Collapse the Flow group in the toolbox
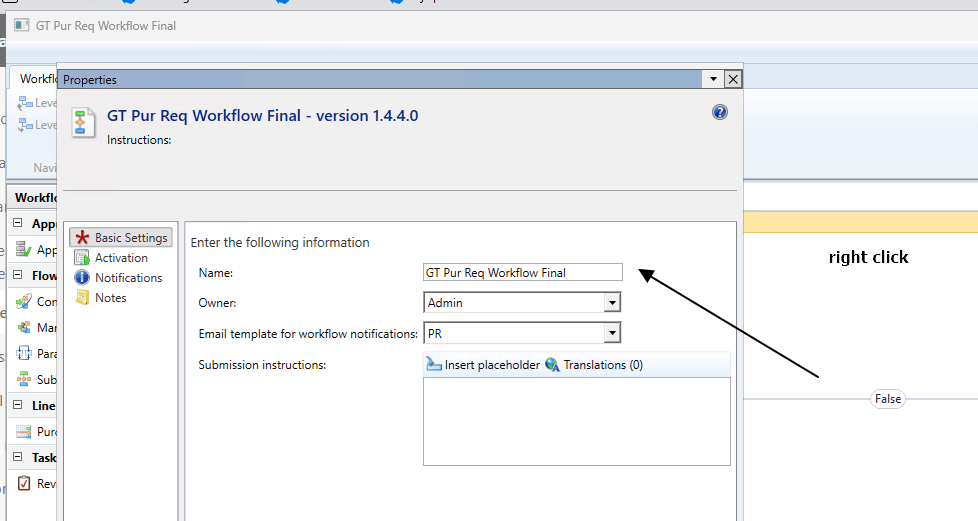 point(18,276)
